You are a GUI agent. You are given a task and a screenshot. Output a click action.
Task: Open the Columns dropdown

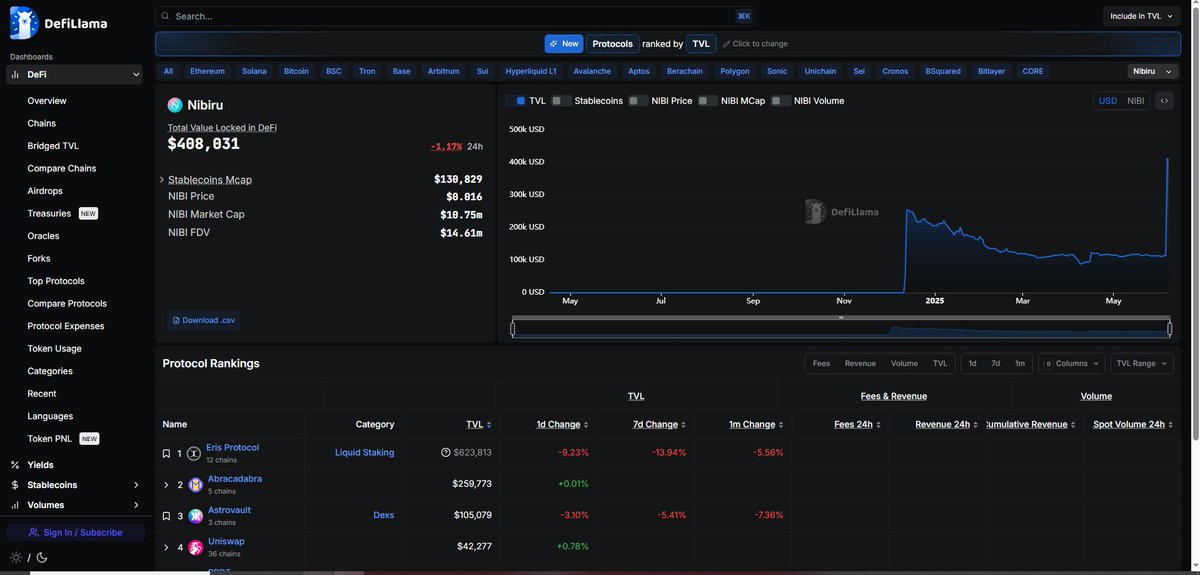click(x=1073, y=364)
